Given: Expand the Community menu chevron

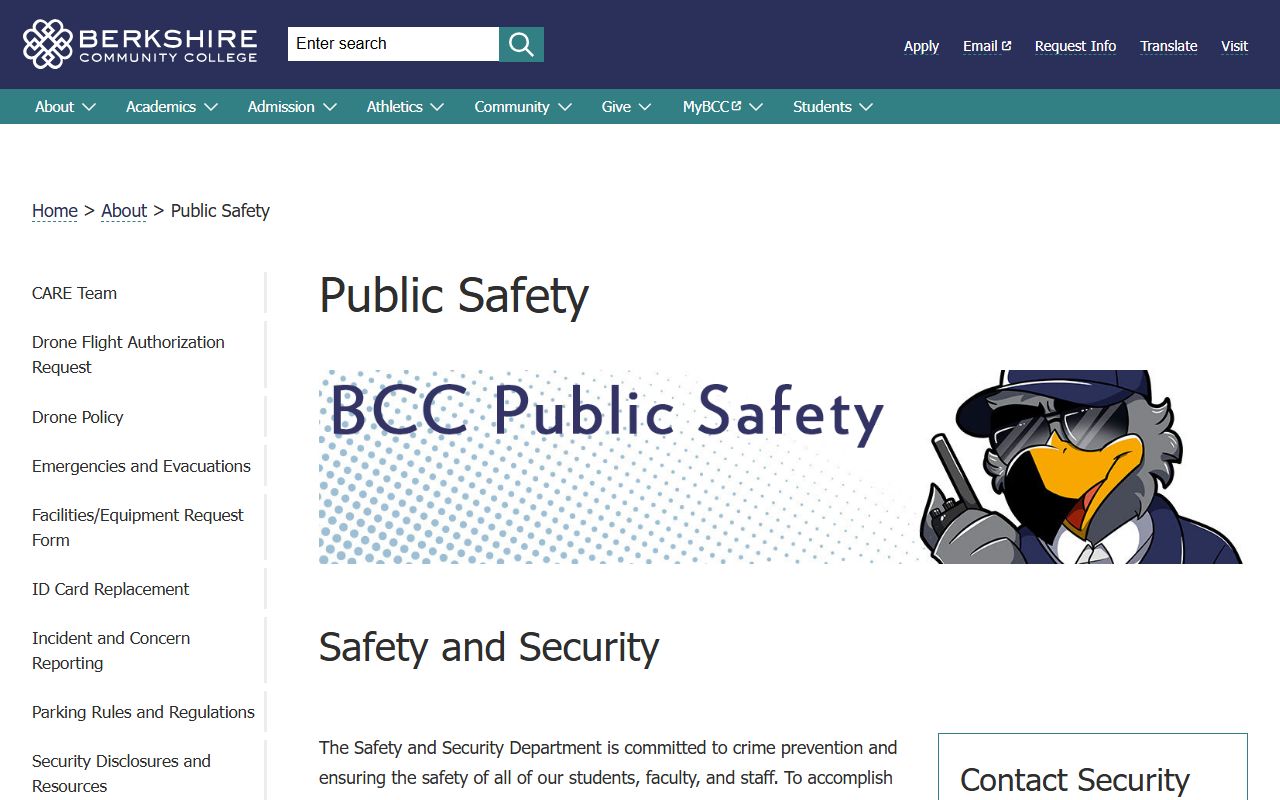Looking at the screenshot, I should (x=565, y=107).
